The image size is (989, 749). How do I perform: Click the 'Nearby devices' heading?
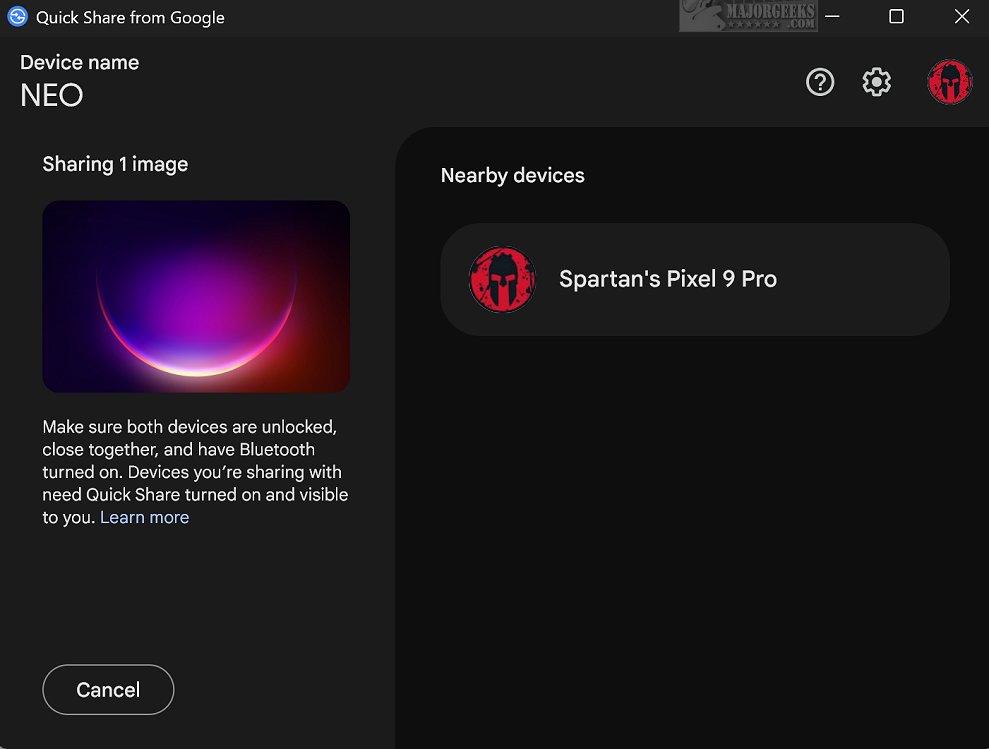tap(513, 175)
